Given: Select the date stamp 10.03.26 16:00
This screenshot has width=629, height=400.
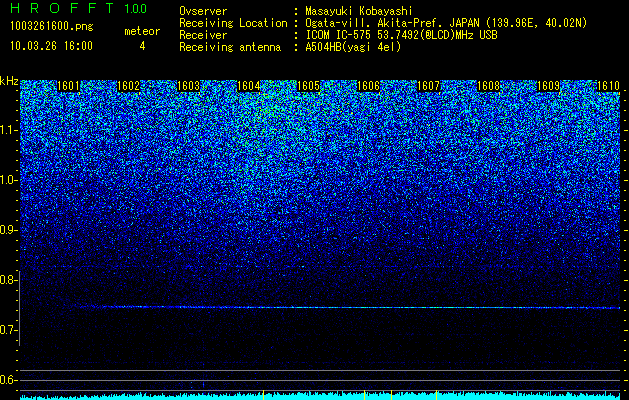Looking at the screenshot, I should click(51, 46).
